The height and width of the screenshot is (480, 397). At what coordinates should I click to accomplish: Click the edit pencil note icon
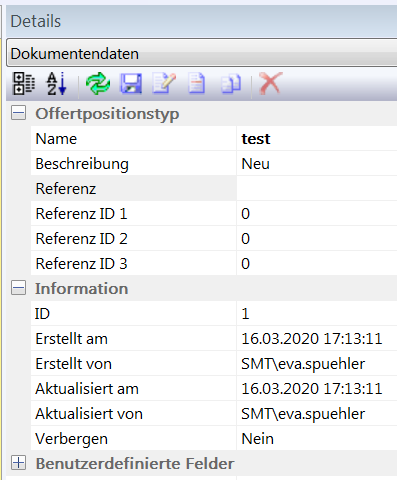[164, 83]
